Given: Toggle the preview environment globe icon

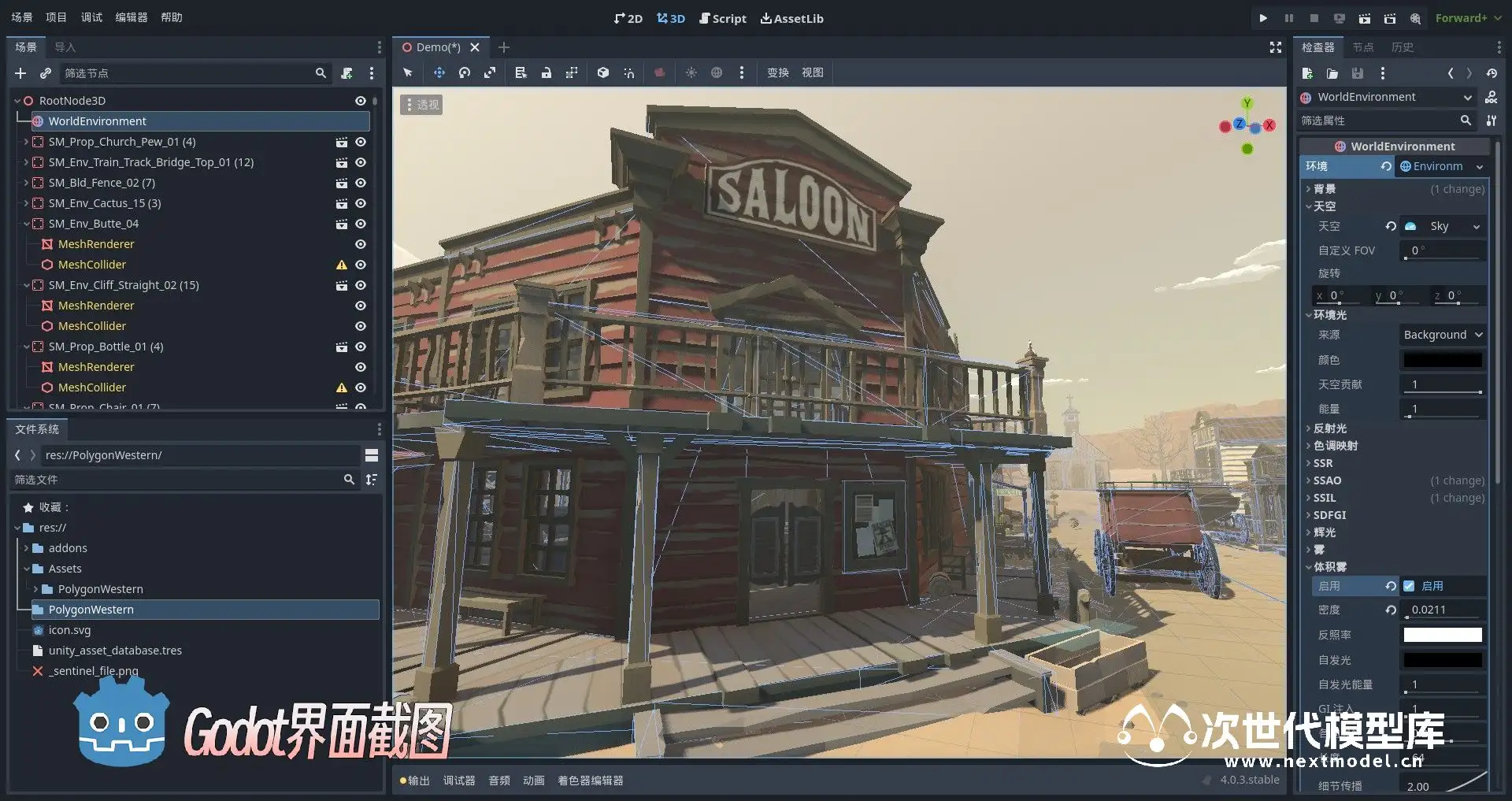Looking at the screenshot, I should click(717, 72).
